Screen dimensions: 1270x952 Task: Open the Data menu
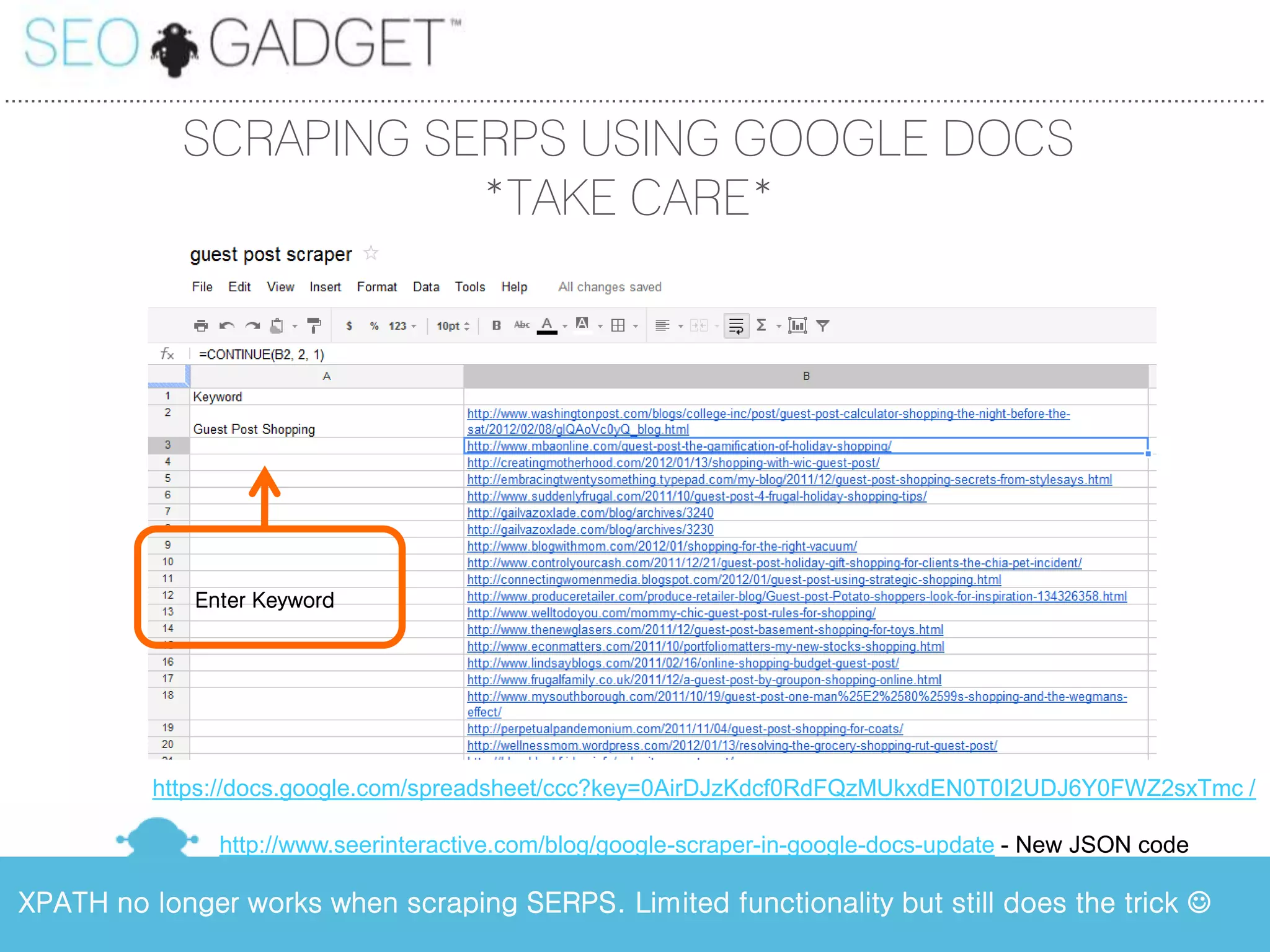[x=426, y=287]
